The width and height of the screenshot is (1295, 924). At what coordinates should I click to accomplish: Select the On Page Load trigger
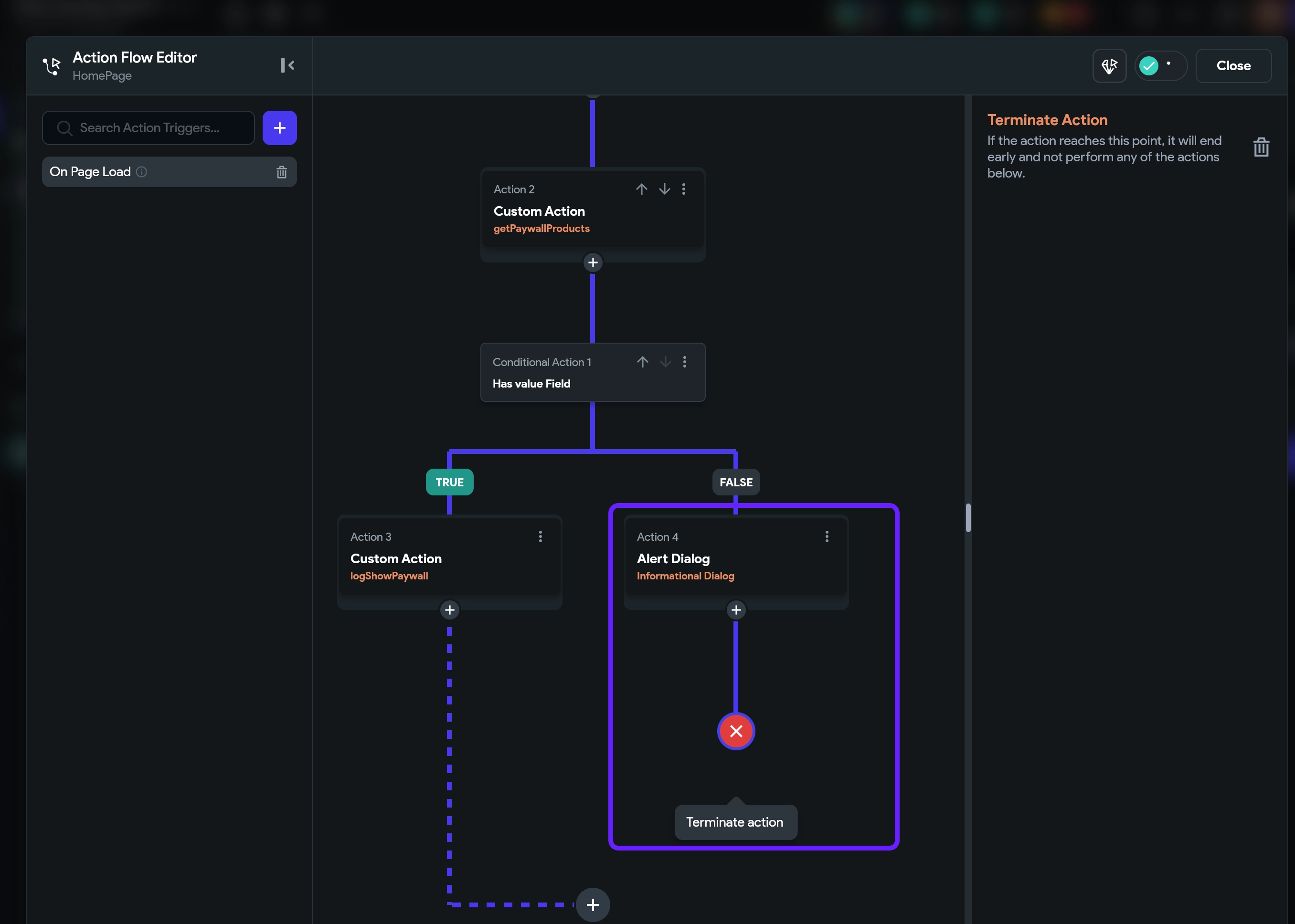[x=91, y=172]
